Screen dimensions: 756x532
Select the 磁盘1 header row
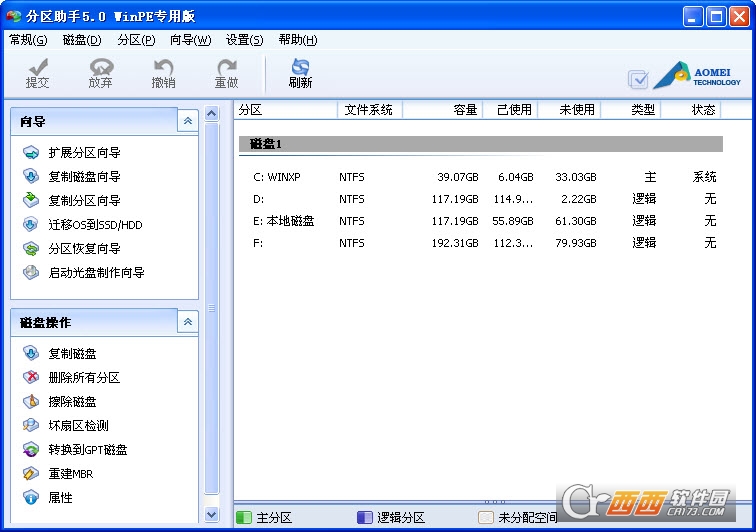click(x=481, y=144)
